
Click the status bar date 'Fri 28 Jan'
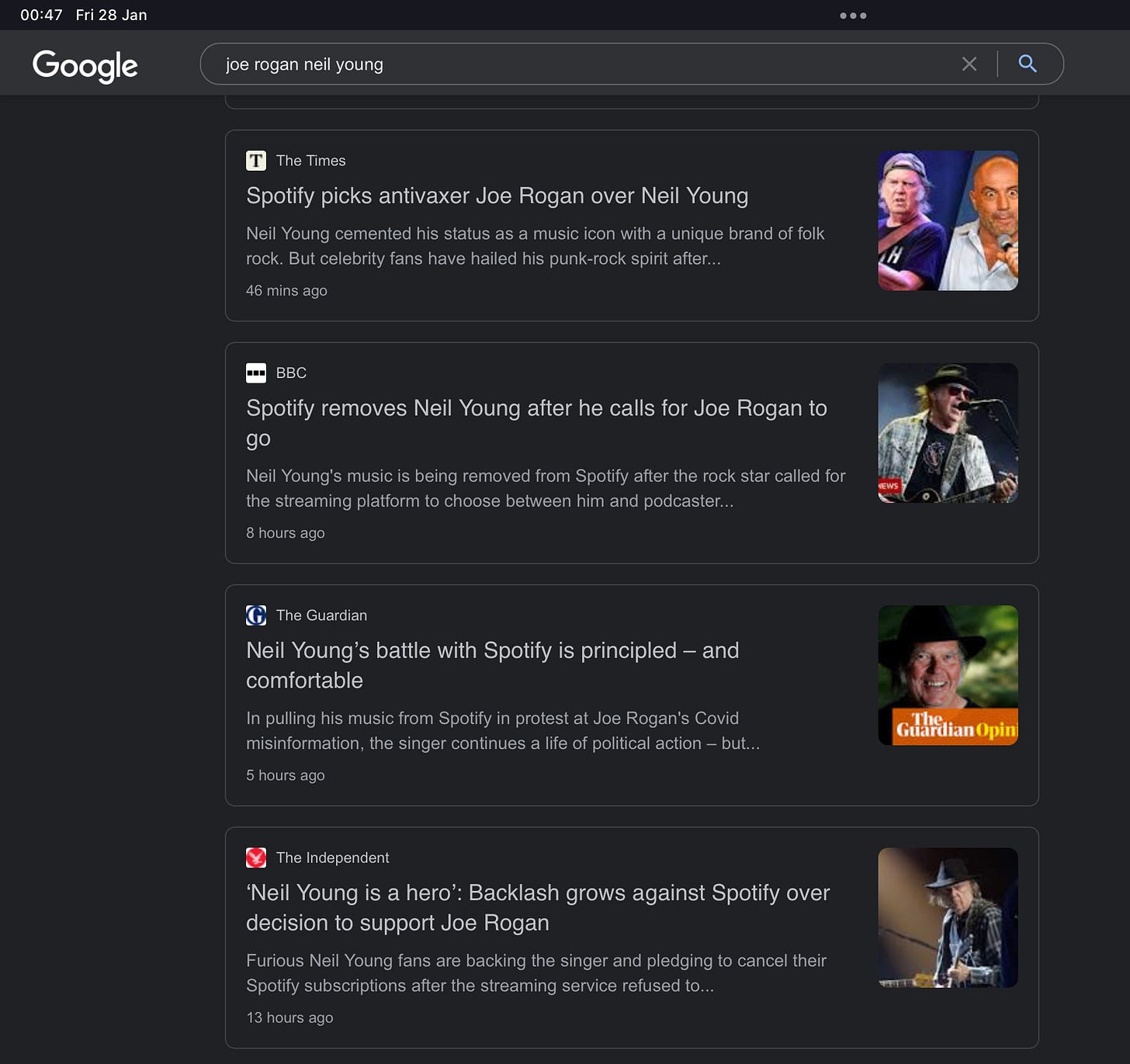tap(111, 16)
